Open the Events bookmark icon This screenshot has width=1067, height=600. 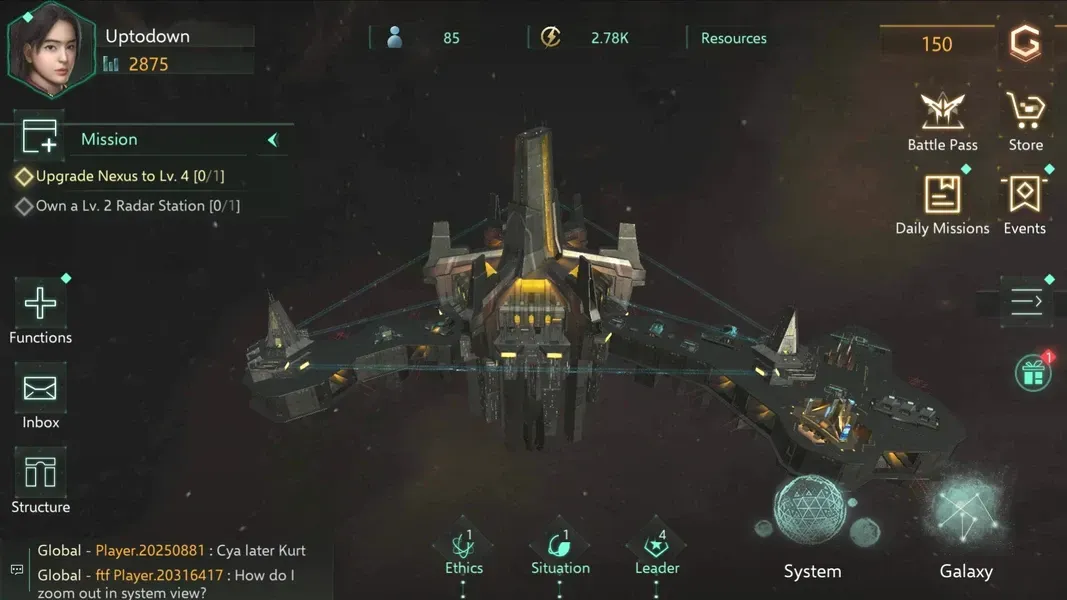click(1025, 195)
